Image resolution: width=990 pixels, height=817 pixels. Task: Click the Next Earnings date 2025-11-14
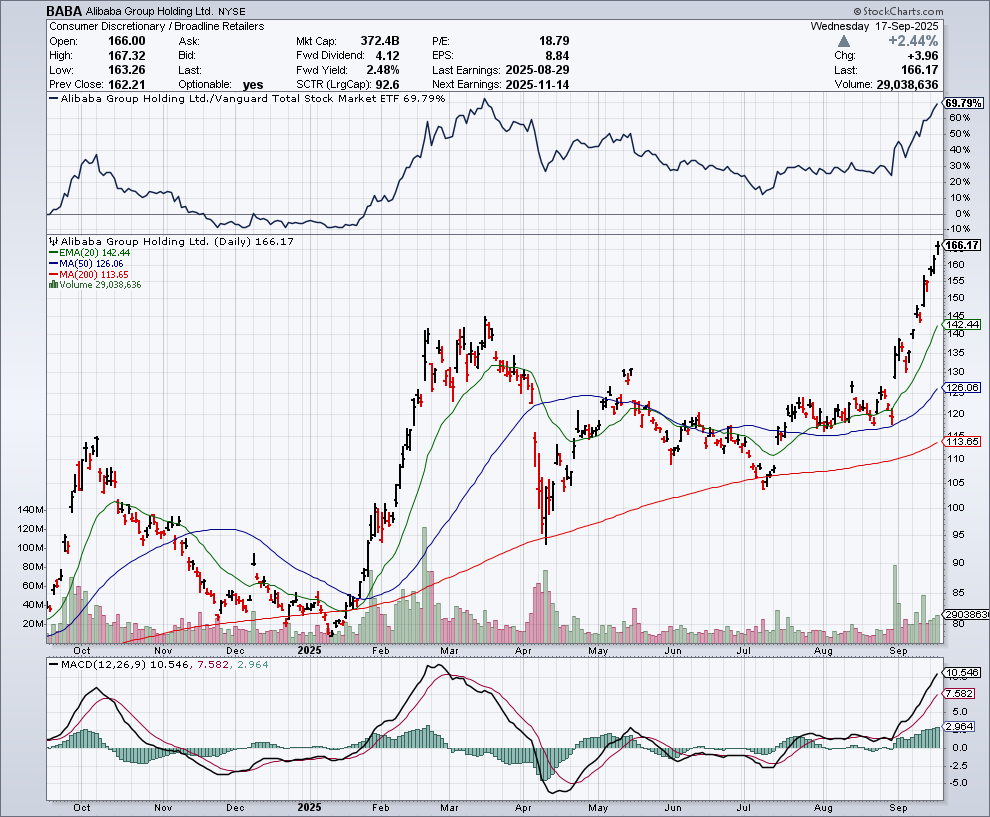[537, 85]
